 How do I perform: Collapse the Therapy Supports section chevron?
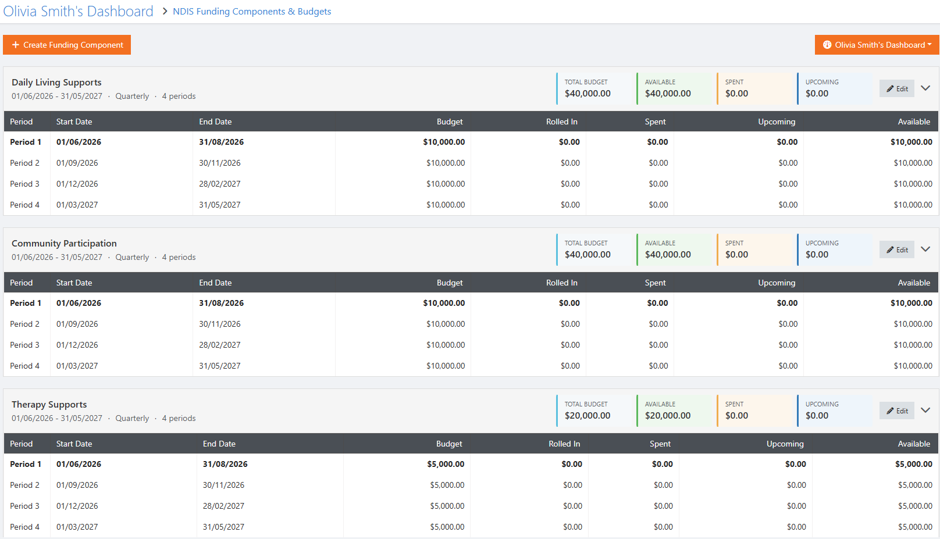(x=926, y=410)
